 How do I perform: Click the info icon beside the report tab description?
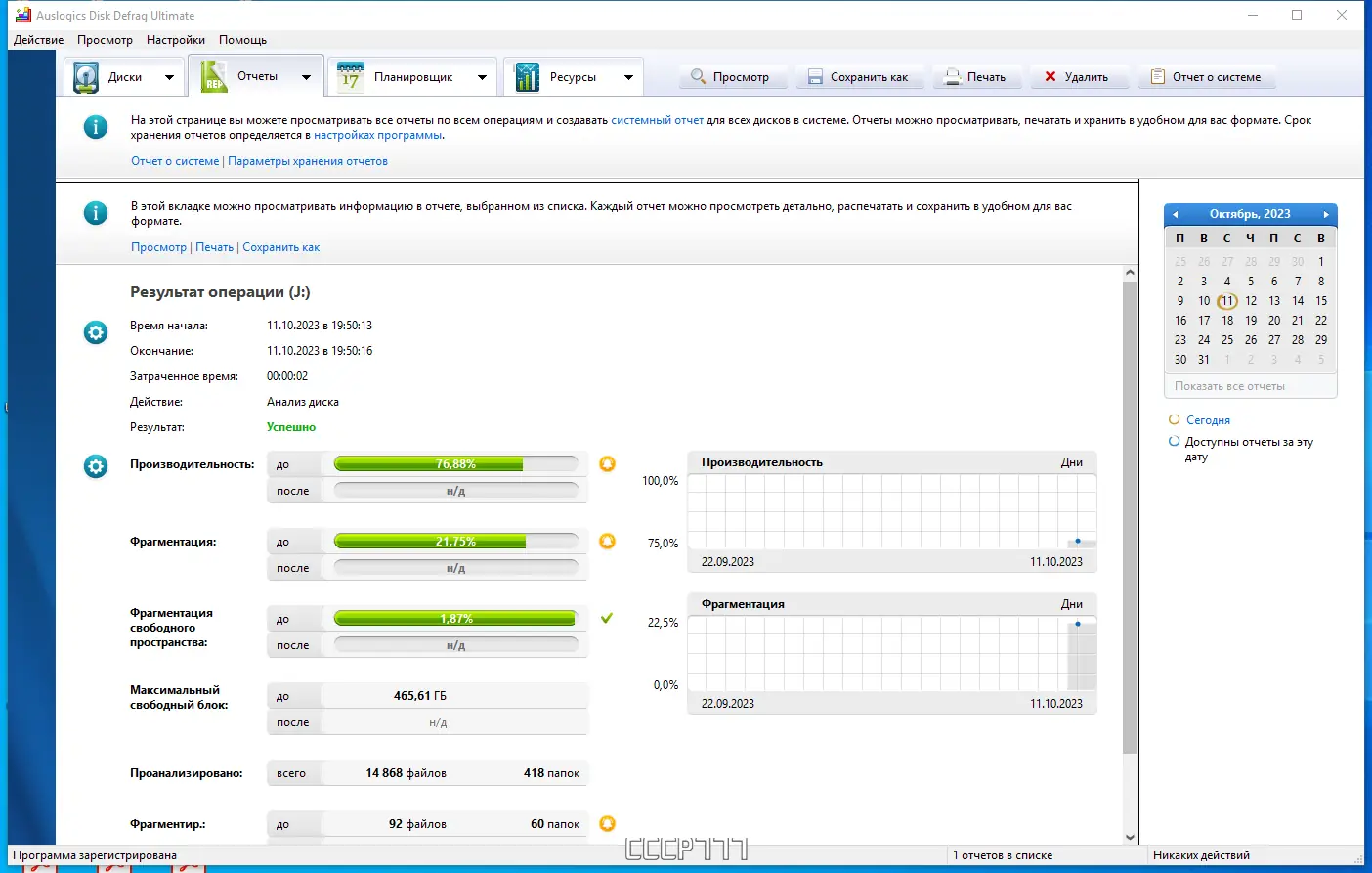pyautogui.click(x=96, y=213)
